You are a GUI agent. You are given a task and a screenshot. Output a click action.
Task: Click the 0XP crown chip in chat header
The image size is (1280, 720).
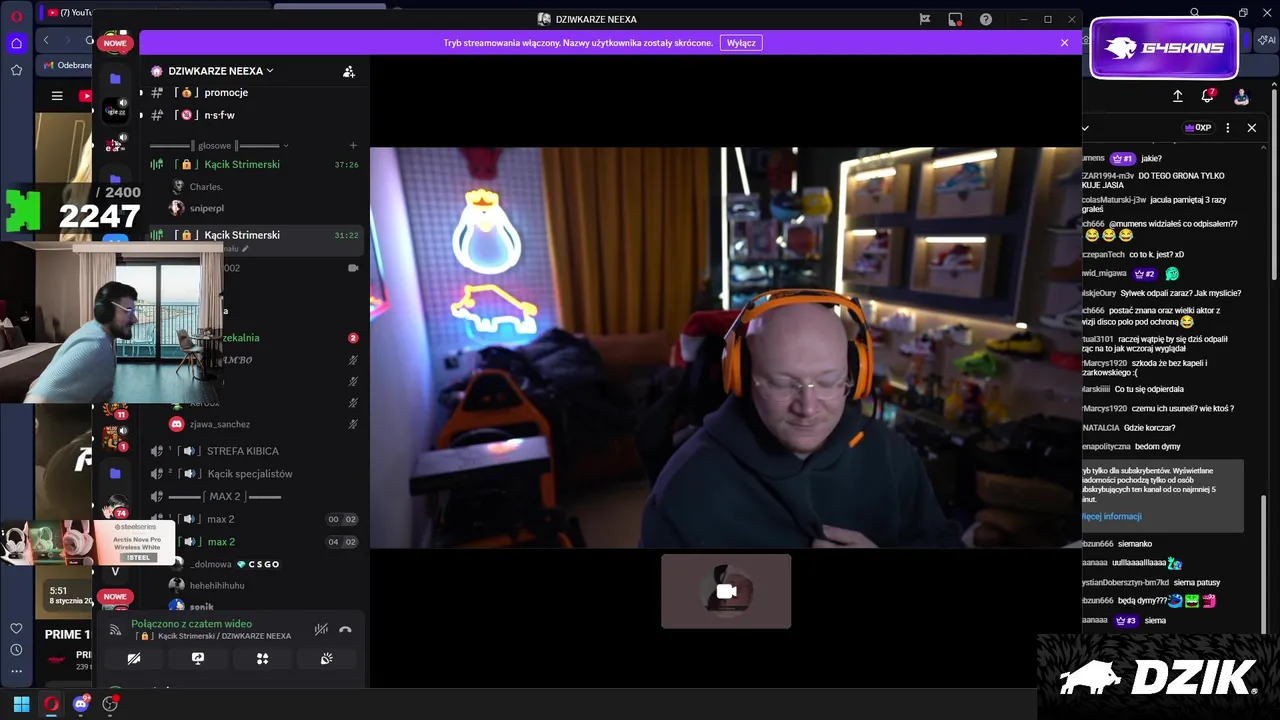(x=1198, y=128)
